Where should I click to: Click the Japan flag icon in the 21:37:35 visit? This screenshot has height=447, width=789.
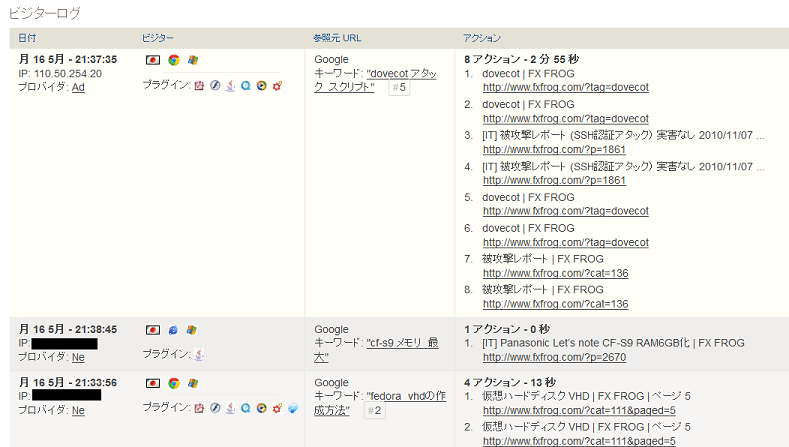(153, 60)
